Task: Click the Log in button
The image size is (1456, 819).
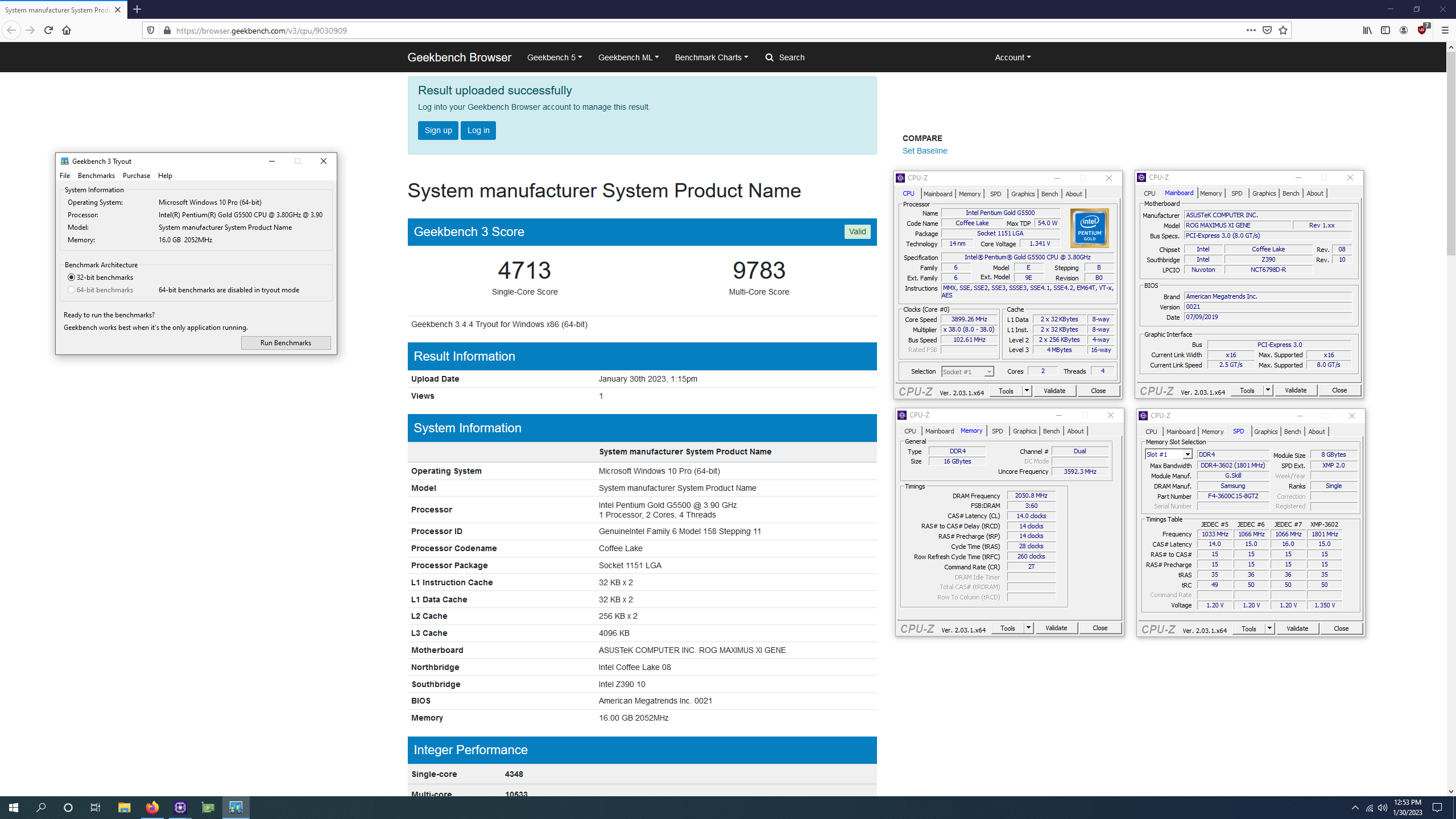Action: (x=478, y=130)
